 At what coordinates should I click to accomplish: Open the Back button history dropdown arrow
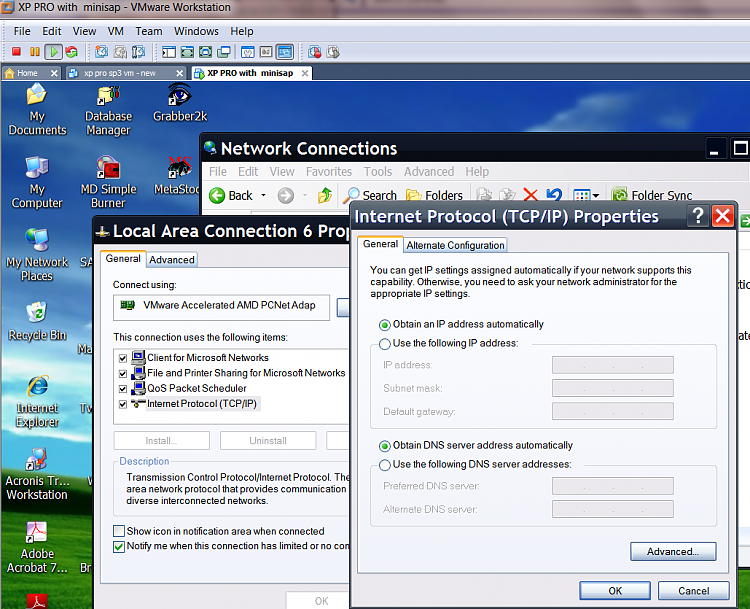pos(263,195)
